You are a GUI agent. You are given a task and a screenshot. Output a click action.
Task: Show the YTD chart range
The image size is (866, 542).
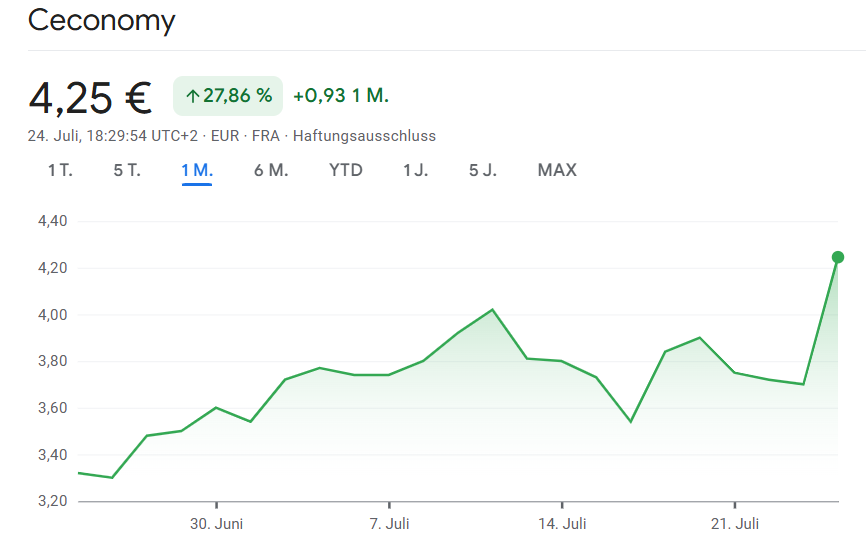coord(346,170)
